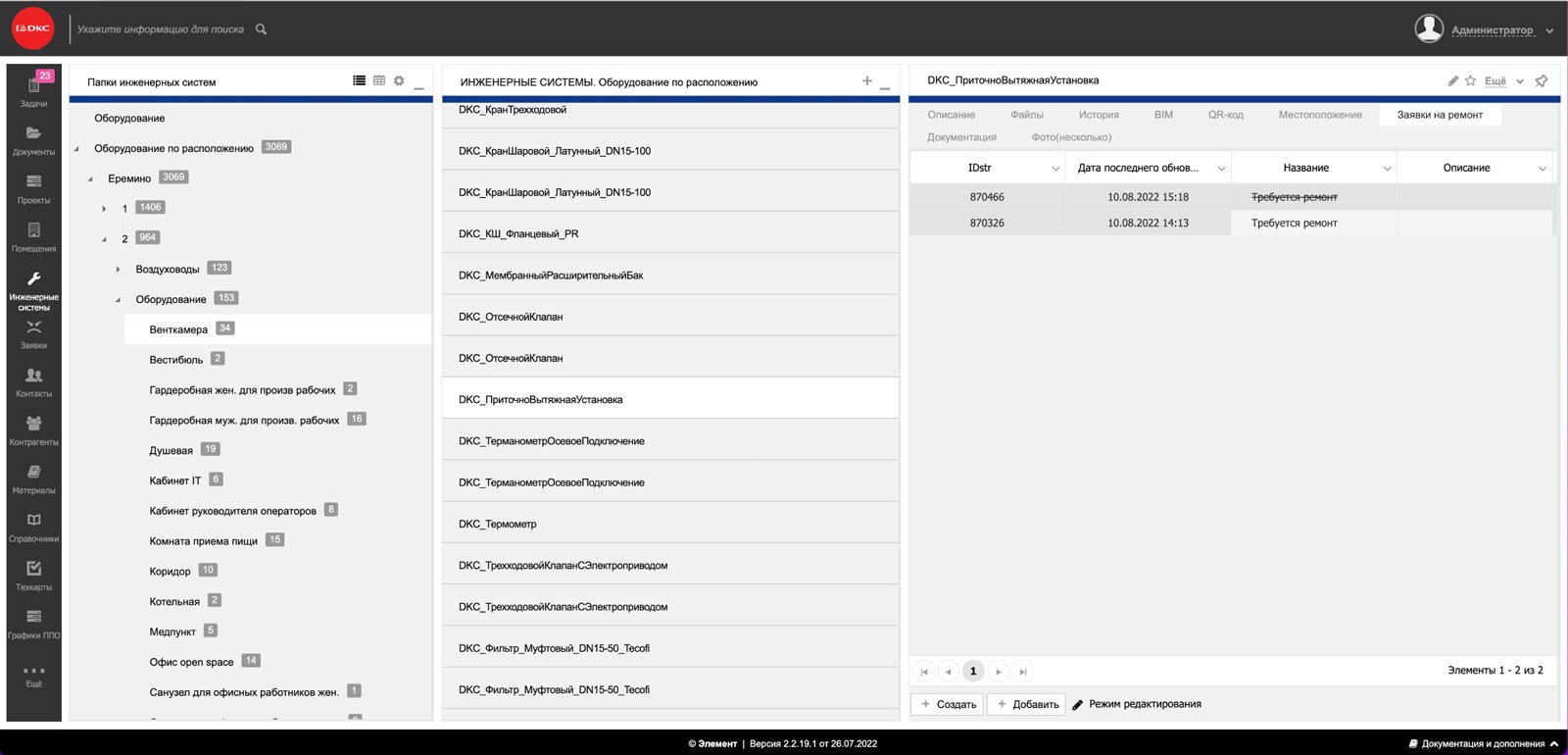1568x755 pixels.
Task: Open the Техкарты sidebar section
Action: [33, 576]
